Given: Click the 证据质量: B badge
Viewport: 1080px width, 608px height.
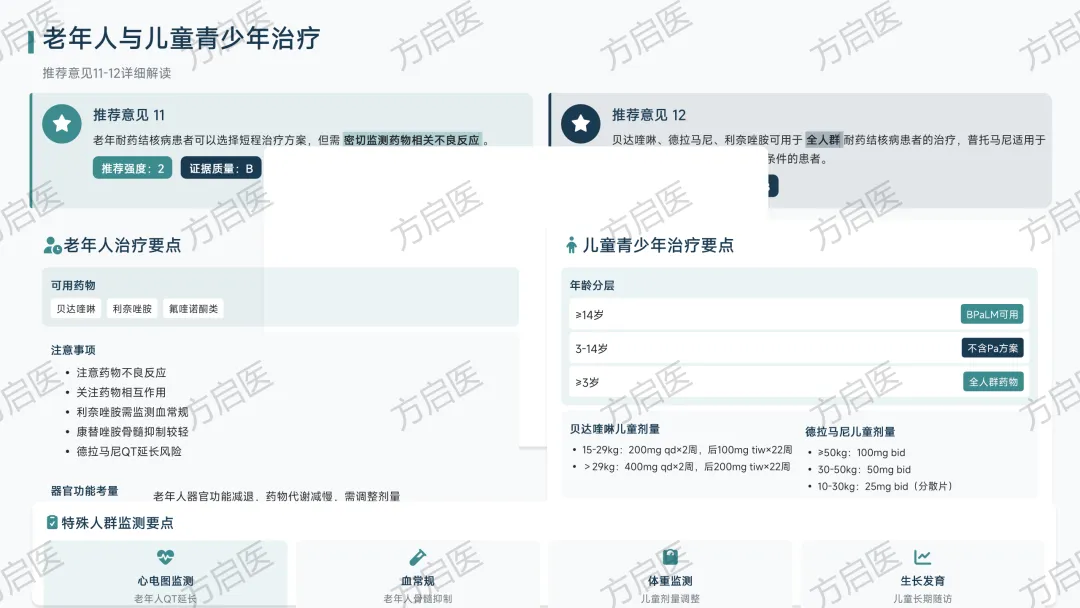Looking at the screenshot, I should click(221, 168).
